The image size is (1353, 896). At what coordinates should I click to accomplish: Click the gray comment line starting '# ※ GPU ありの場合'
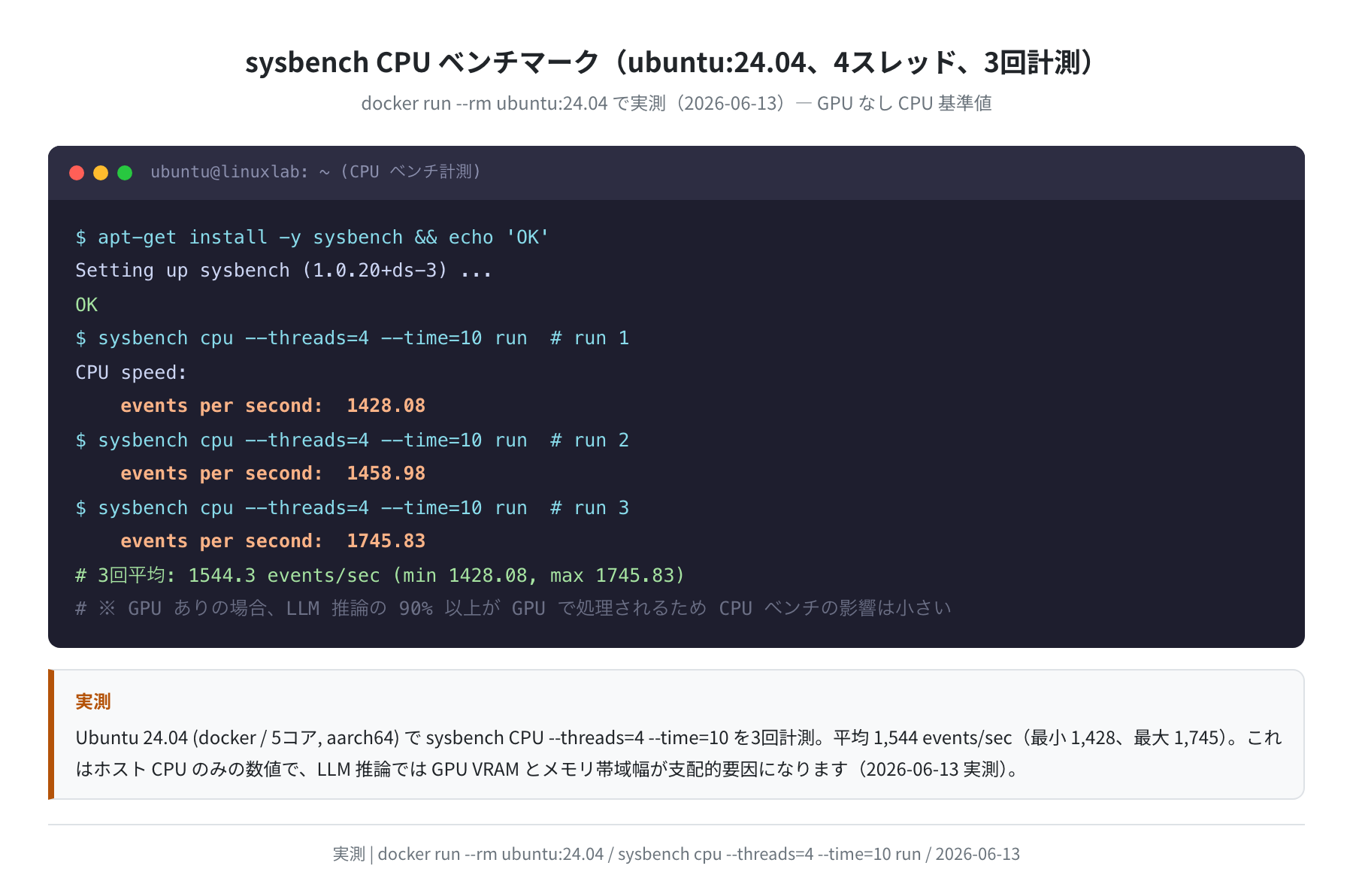[513, 608]
